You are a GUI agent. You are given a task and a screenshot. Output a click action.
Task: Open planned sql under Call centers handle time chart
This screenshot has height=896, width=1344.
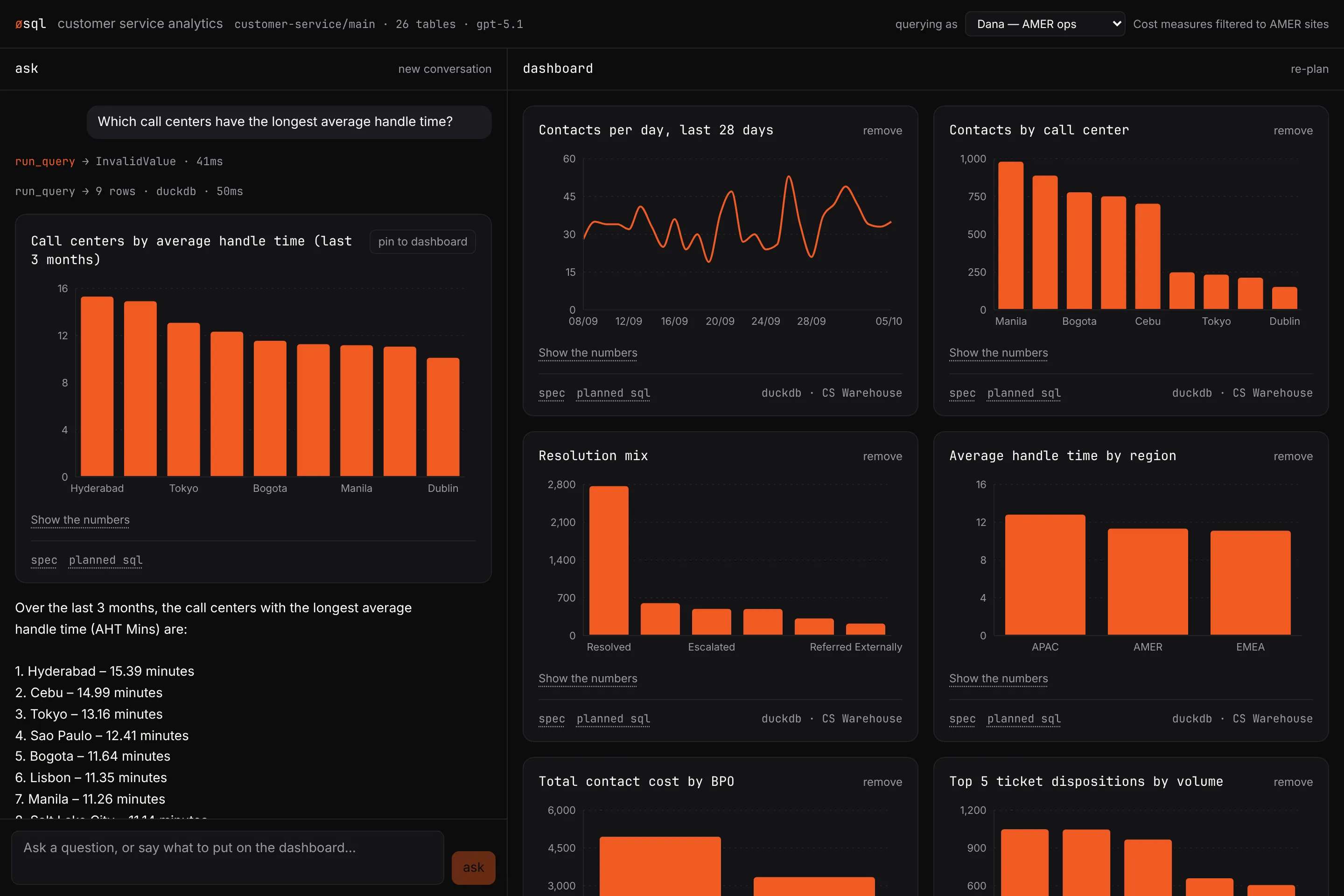tap(106, 560)
